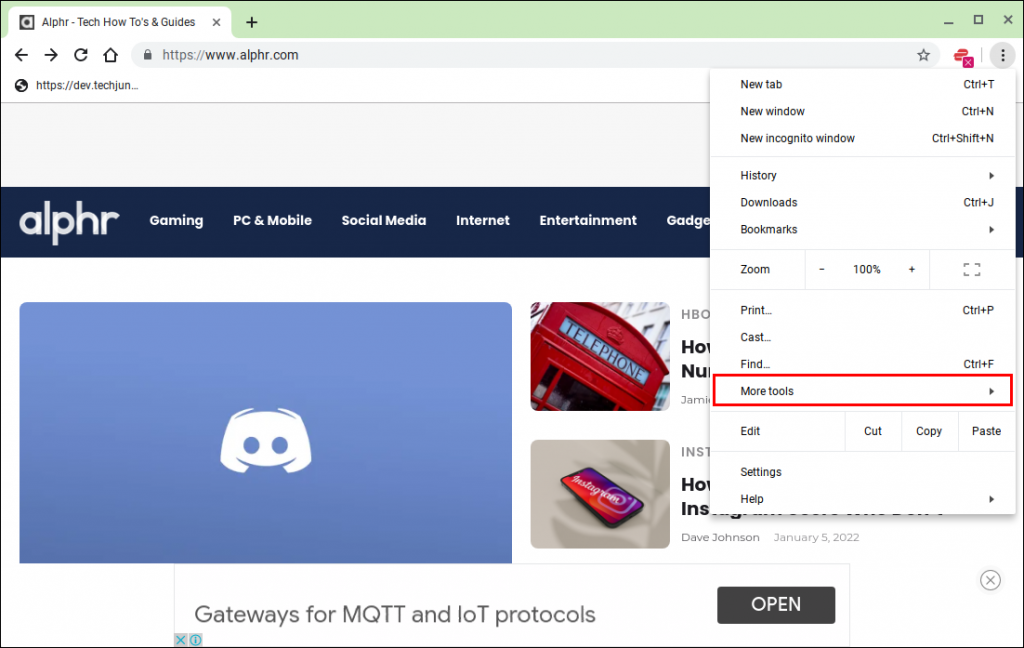Viewport: 1024px width, 648px height.
Task: Click the blocked-content indicator beside the star
Action: pyautogui.click(x=962, y=57)
